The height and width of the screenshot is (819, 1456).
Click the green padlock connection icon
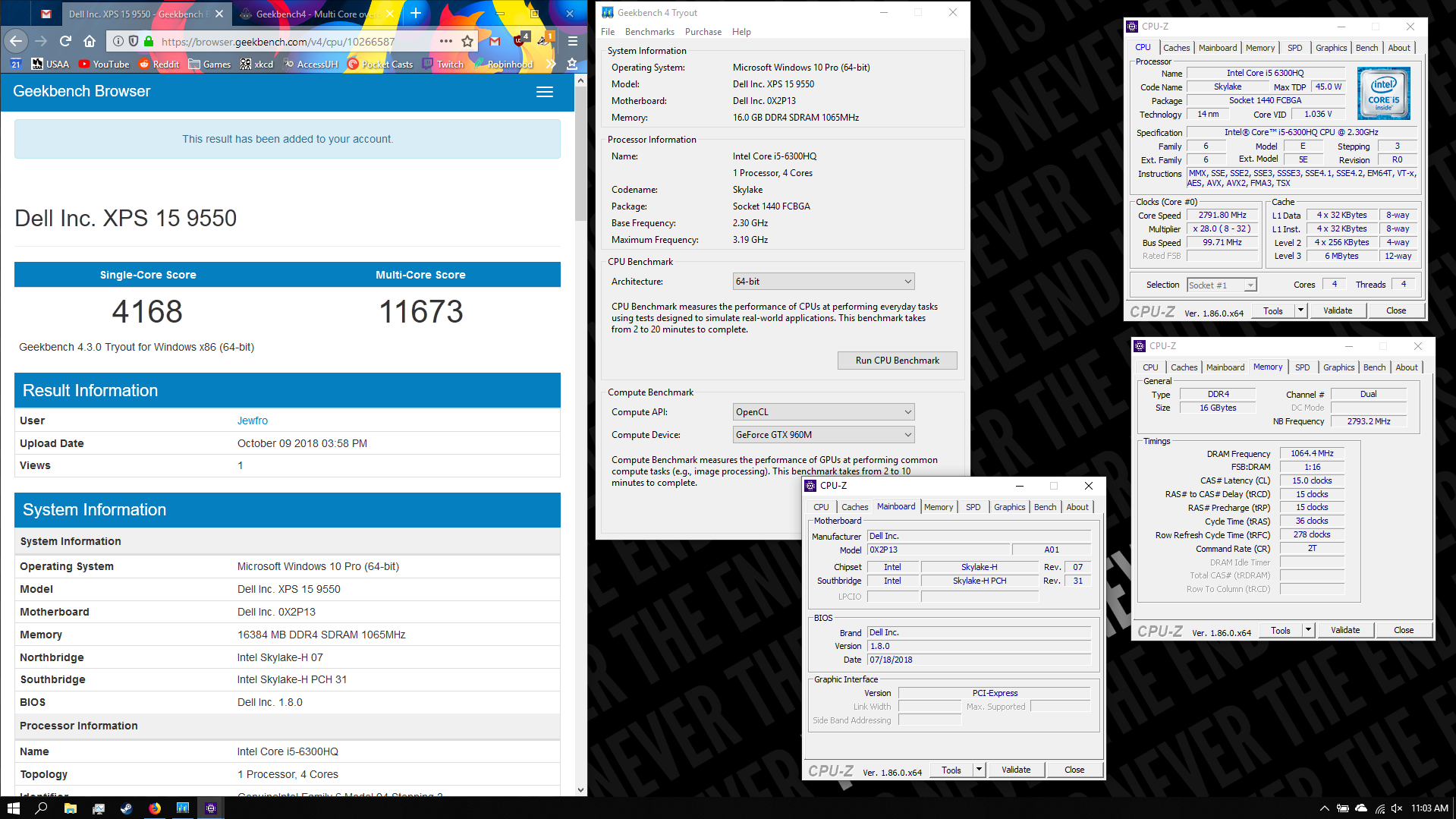click(149, 41)
